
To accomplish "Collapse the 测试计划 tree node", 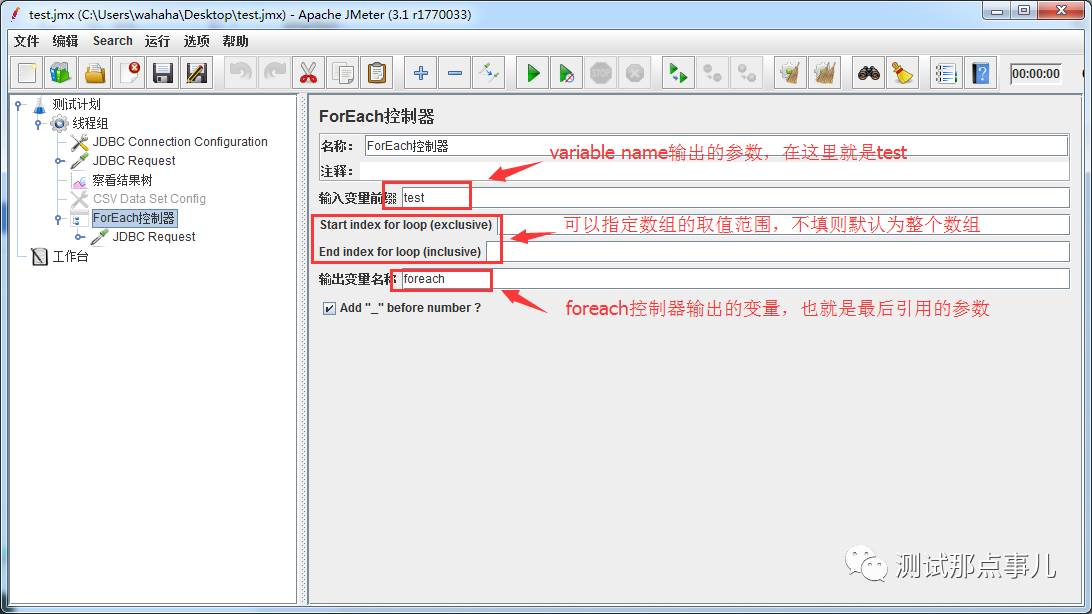I will pos(19,105).
